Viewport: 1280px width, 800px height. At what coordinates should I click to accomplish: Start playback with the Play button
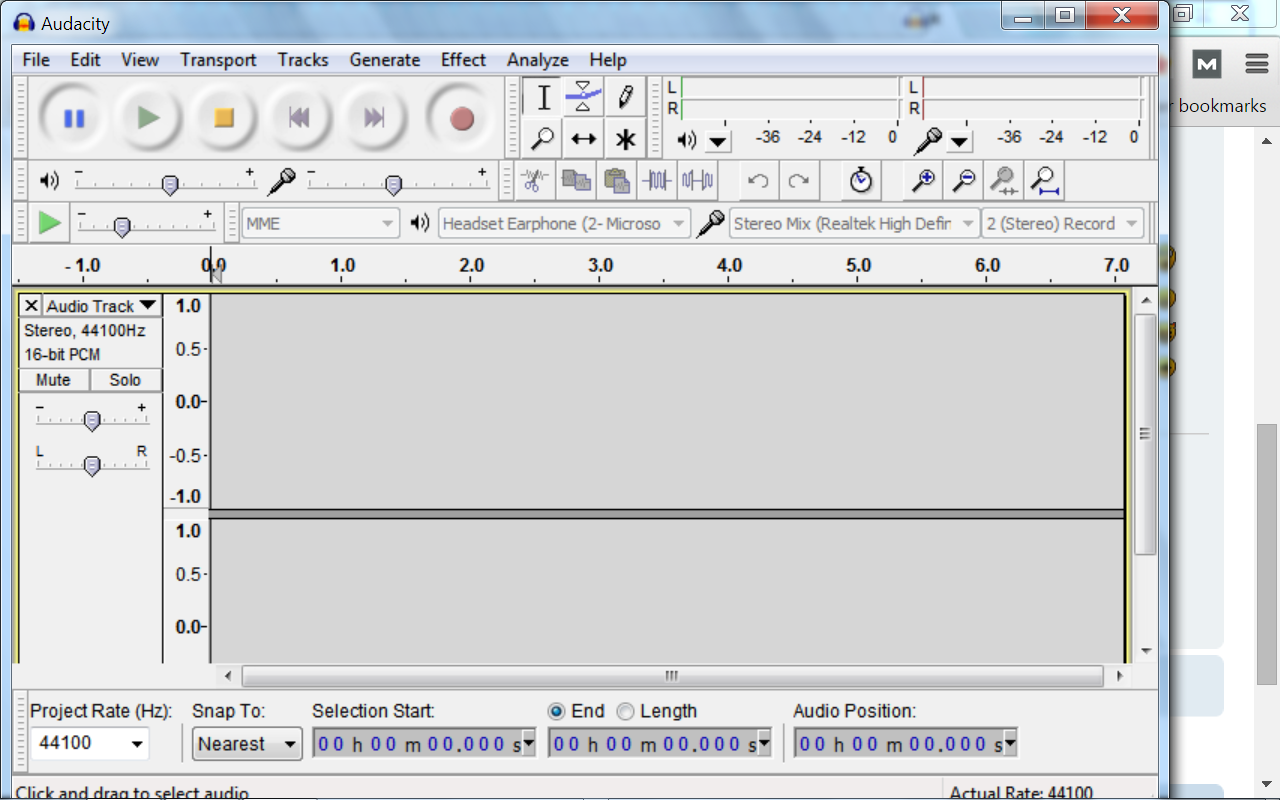149,118
